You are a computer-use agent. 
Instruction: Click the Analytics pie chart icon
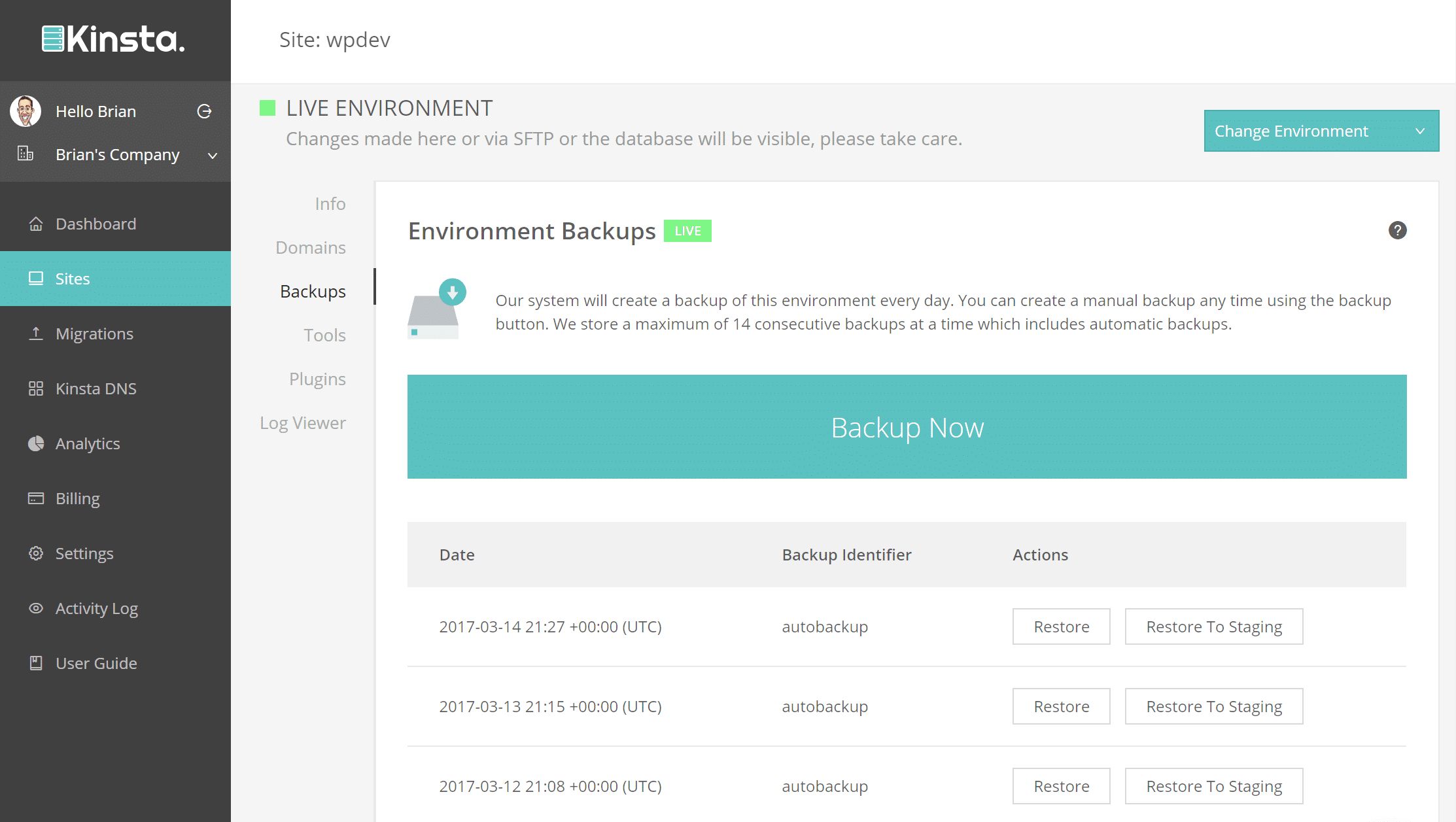pyautogui.click(x=36, y=443)
